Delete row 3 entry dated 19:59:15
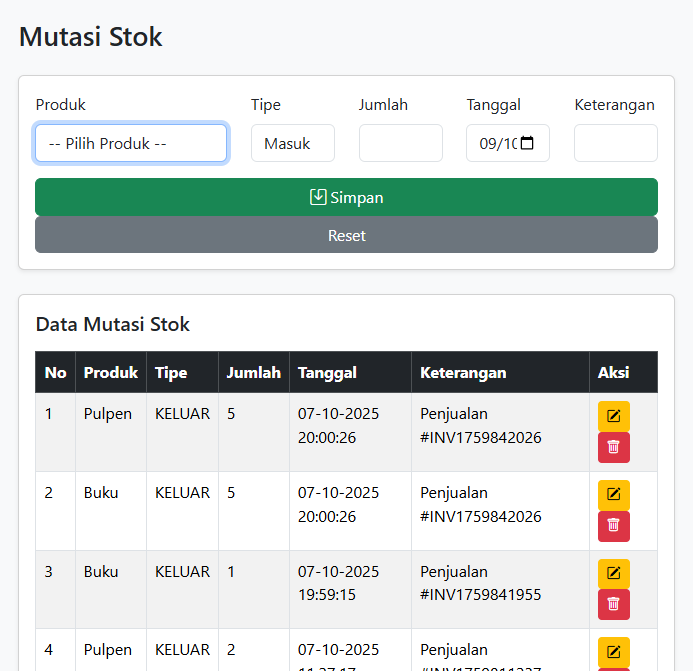 coord(613,604)
